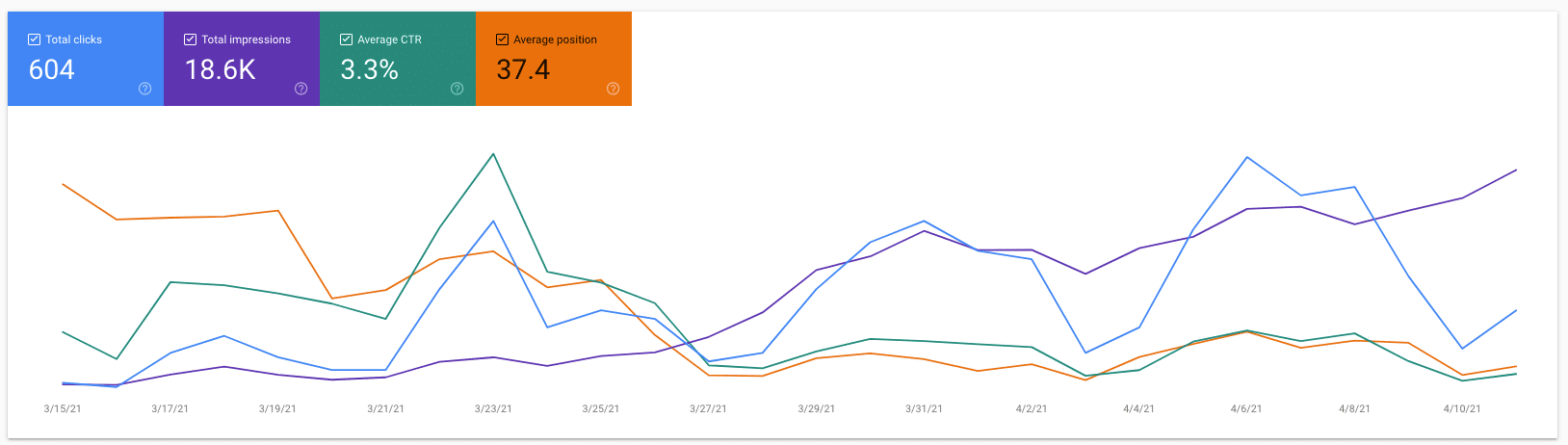Click the Total clicks label
This screenshot has width=1568, height=445.
tap(74, 39)
